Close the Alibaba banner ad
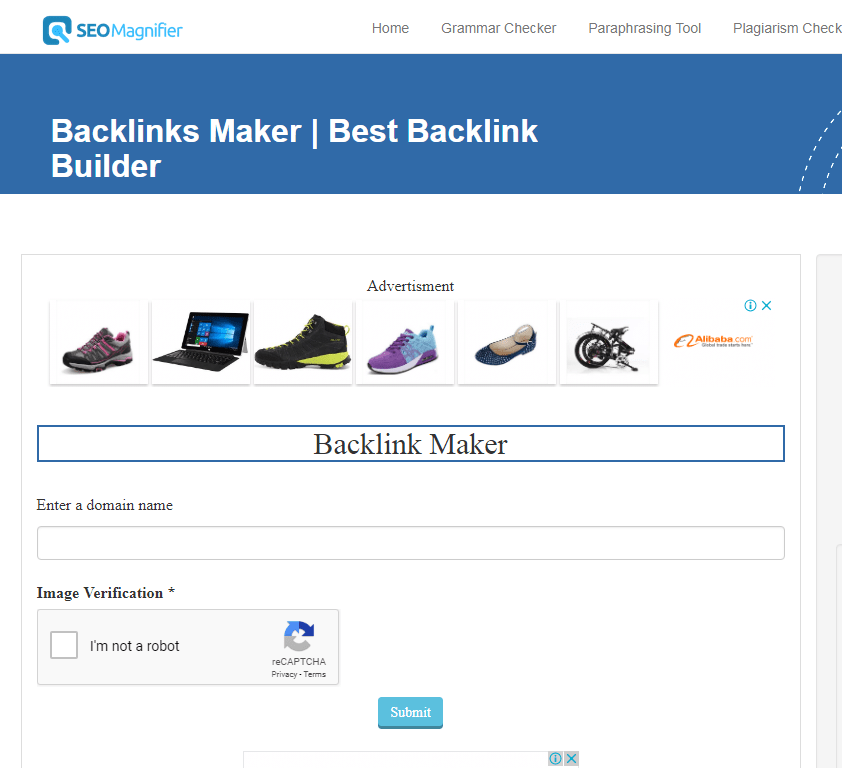 point(766,306)
